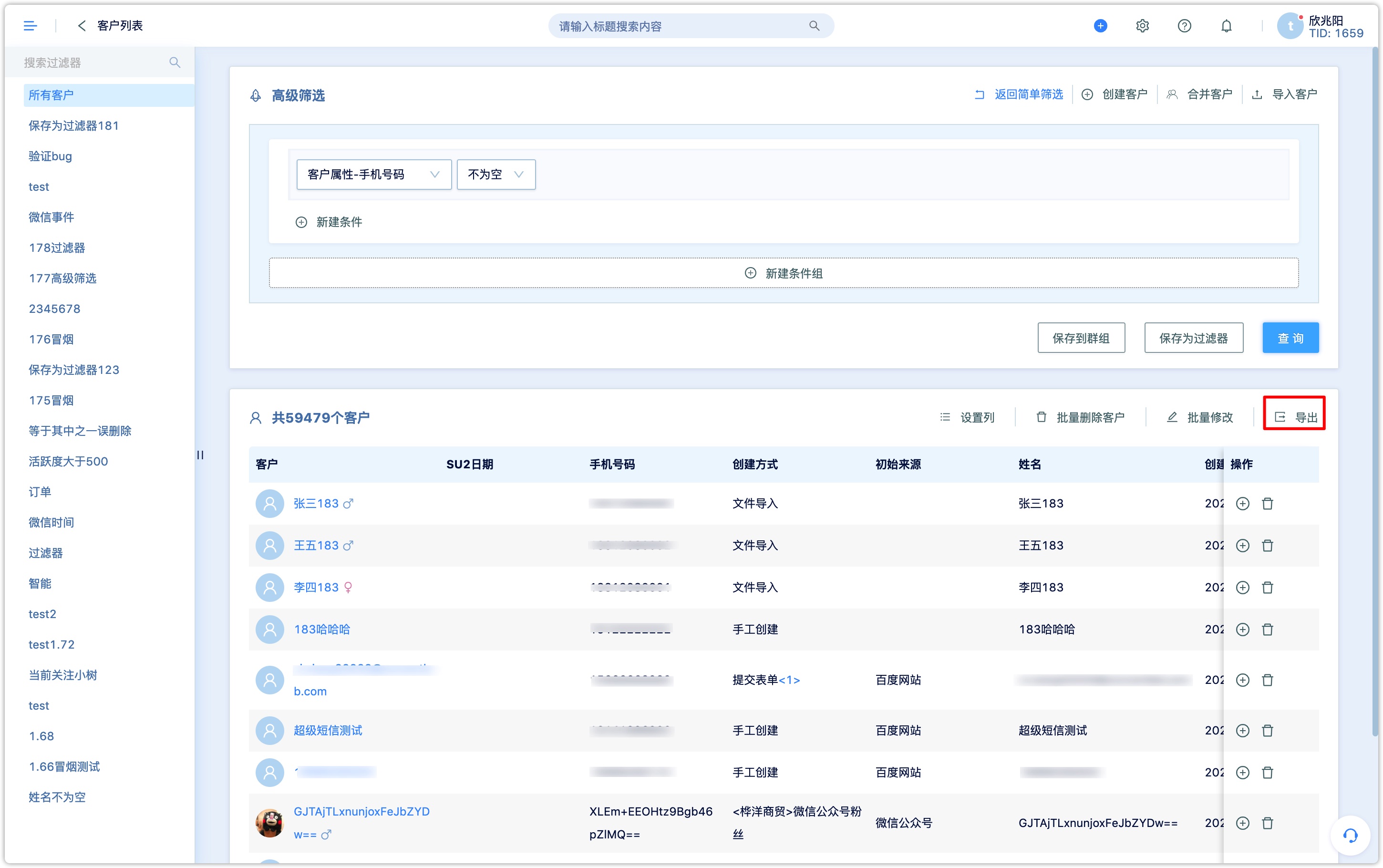Open customer link 张三183

pyautogui.click(x=316, y=504)
